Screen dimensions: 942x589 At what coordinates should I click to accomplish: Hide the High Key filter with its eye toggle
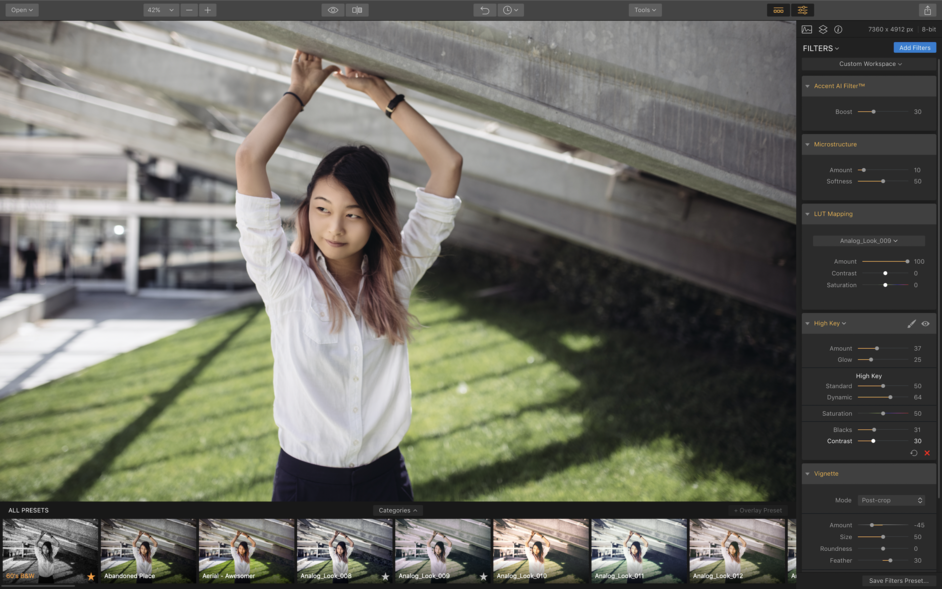pos(927,323)
